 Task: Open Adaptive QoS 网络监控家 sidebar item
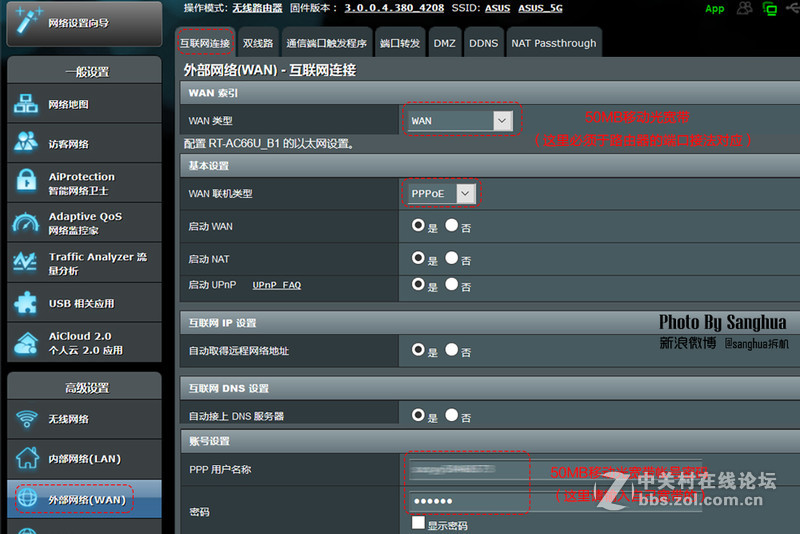(x=85, y=223)
